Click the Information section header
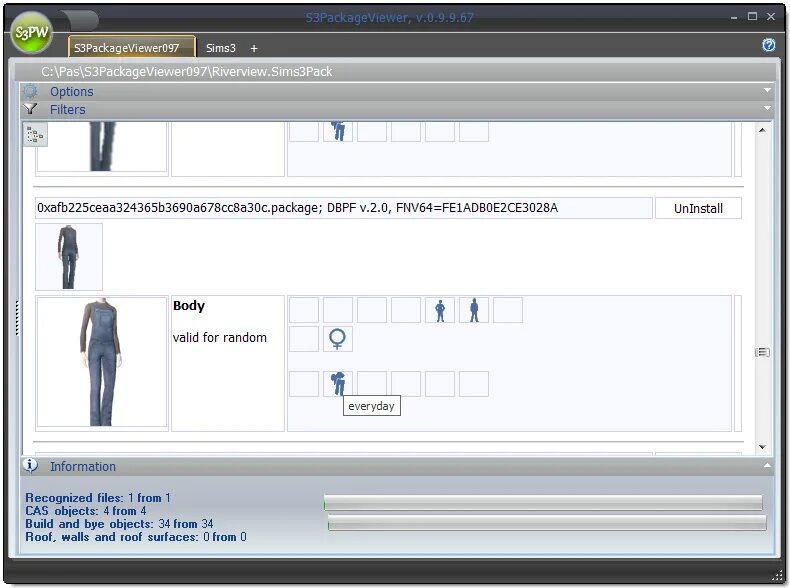Image resolution: width=790 pixels, height=588 pixels. (x=397, y=466)
